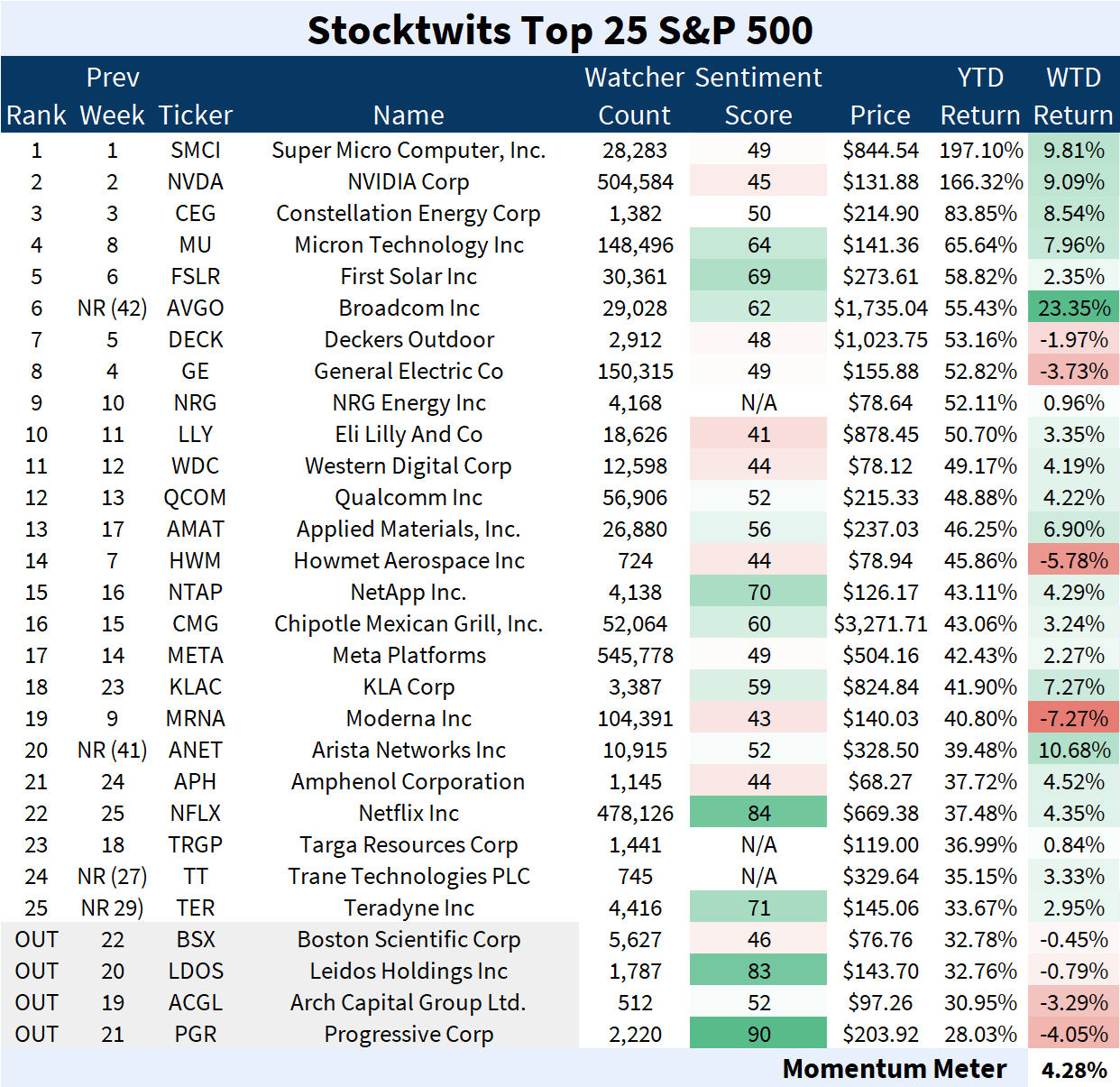The height and width of the screenshot is (1087, 1120).
Task: Click the 'Sentiment Score' column header
Action: pos(758,96)
